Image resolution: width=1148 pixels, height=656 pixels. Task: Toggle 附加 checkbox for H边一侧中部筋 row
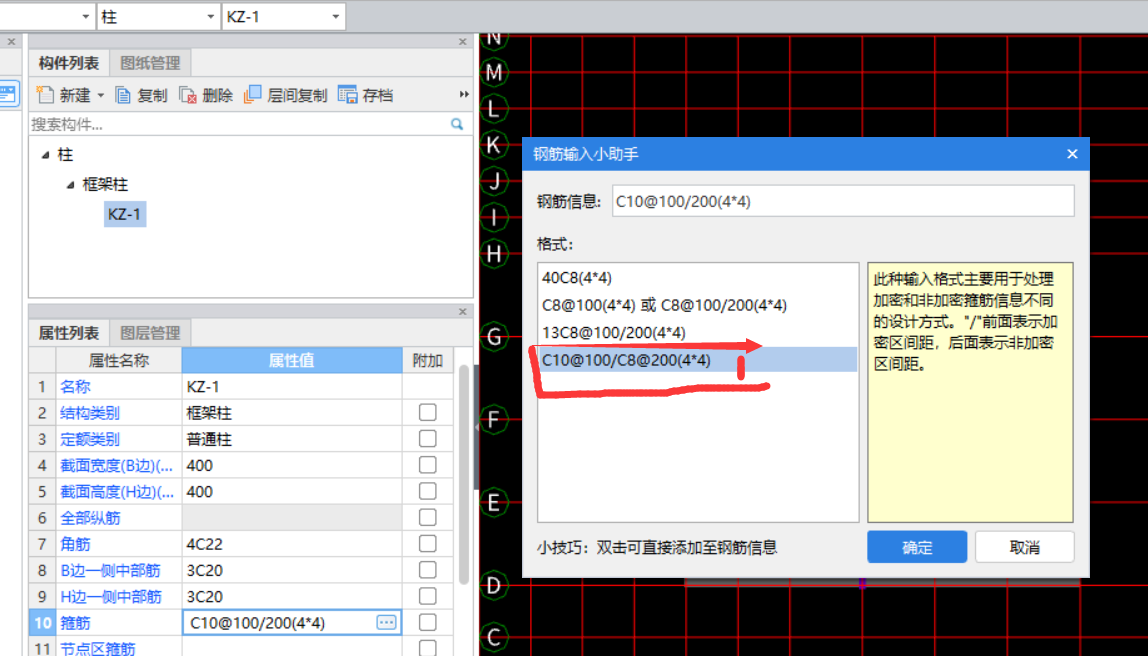tap(428, 596)
